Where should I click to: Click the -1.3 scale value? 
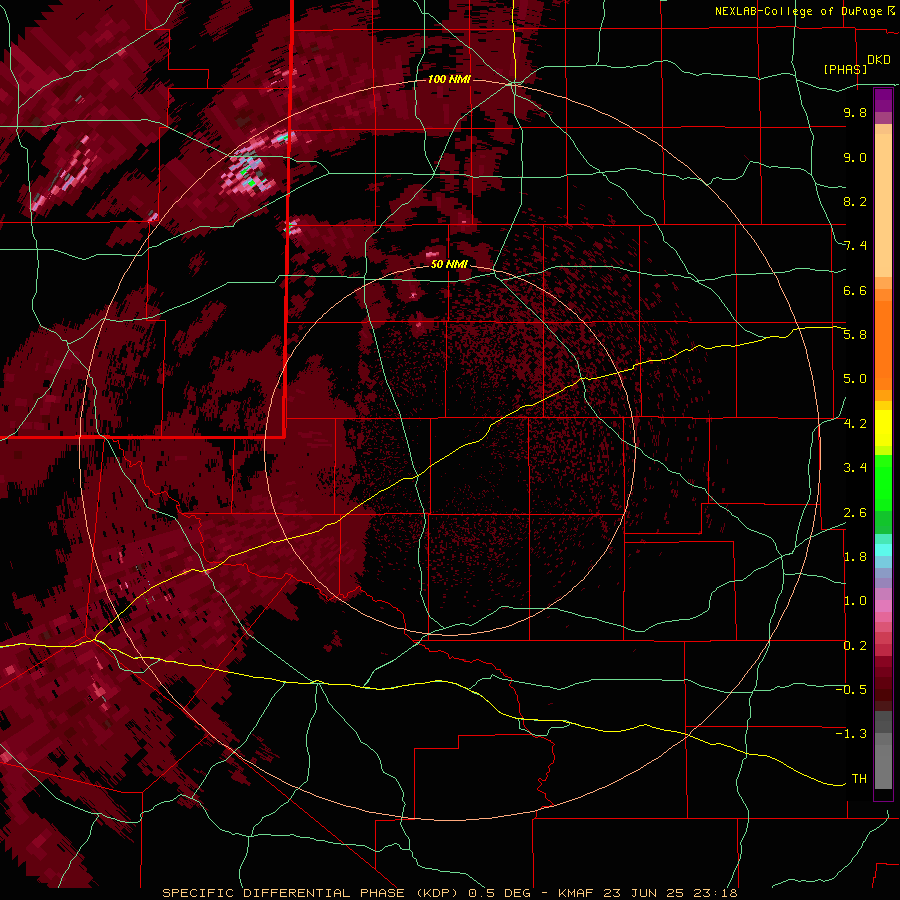coord(851,734)
